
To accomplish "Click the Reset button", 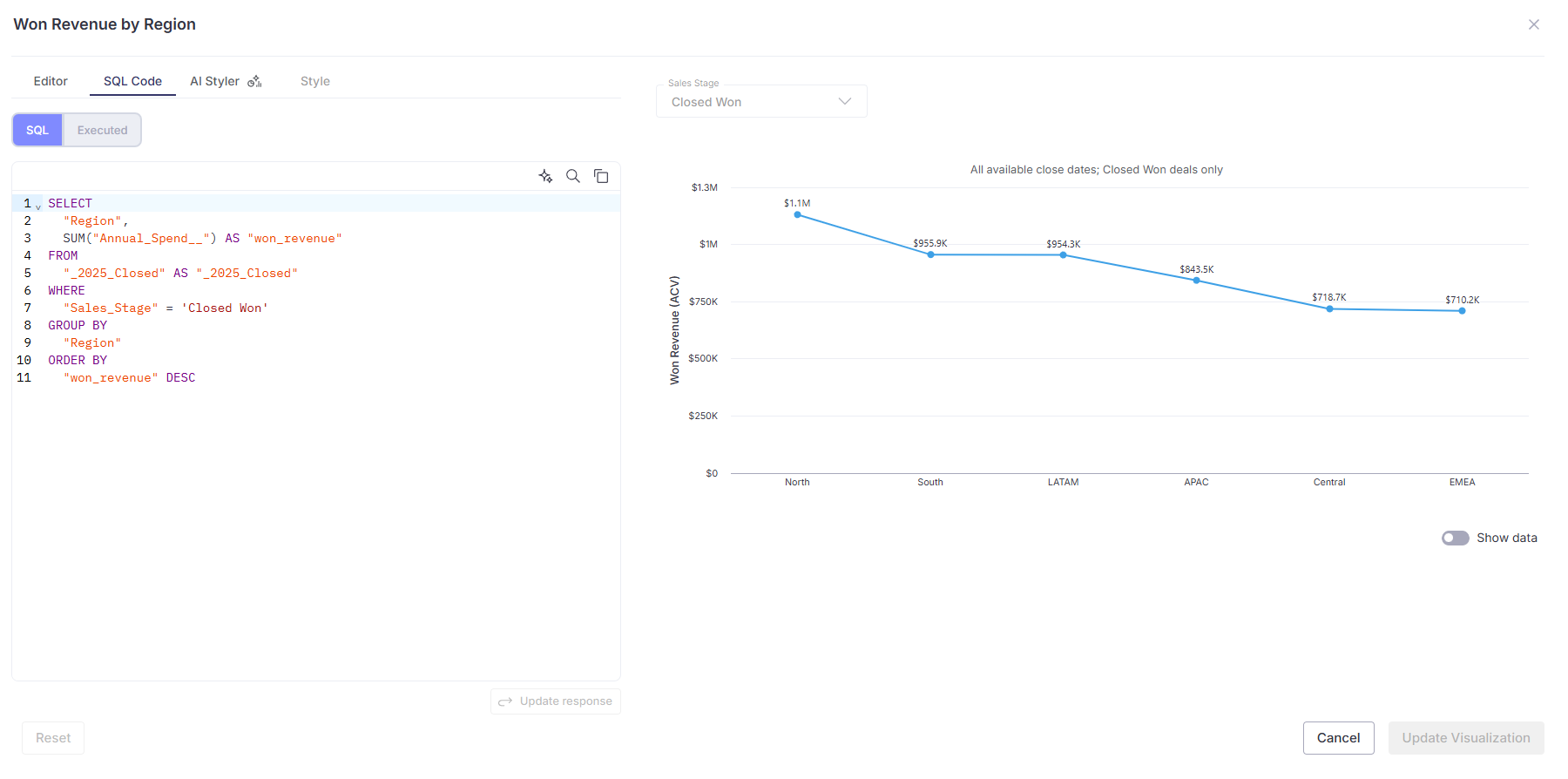I will pyautogui.click(x=53, y=738).
